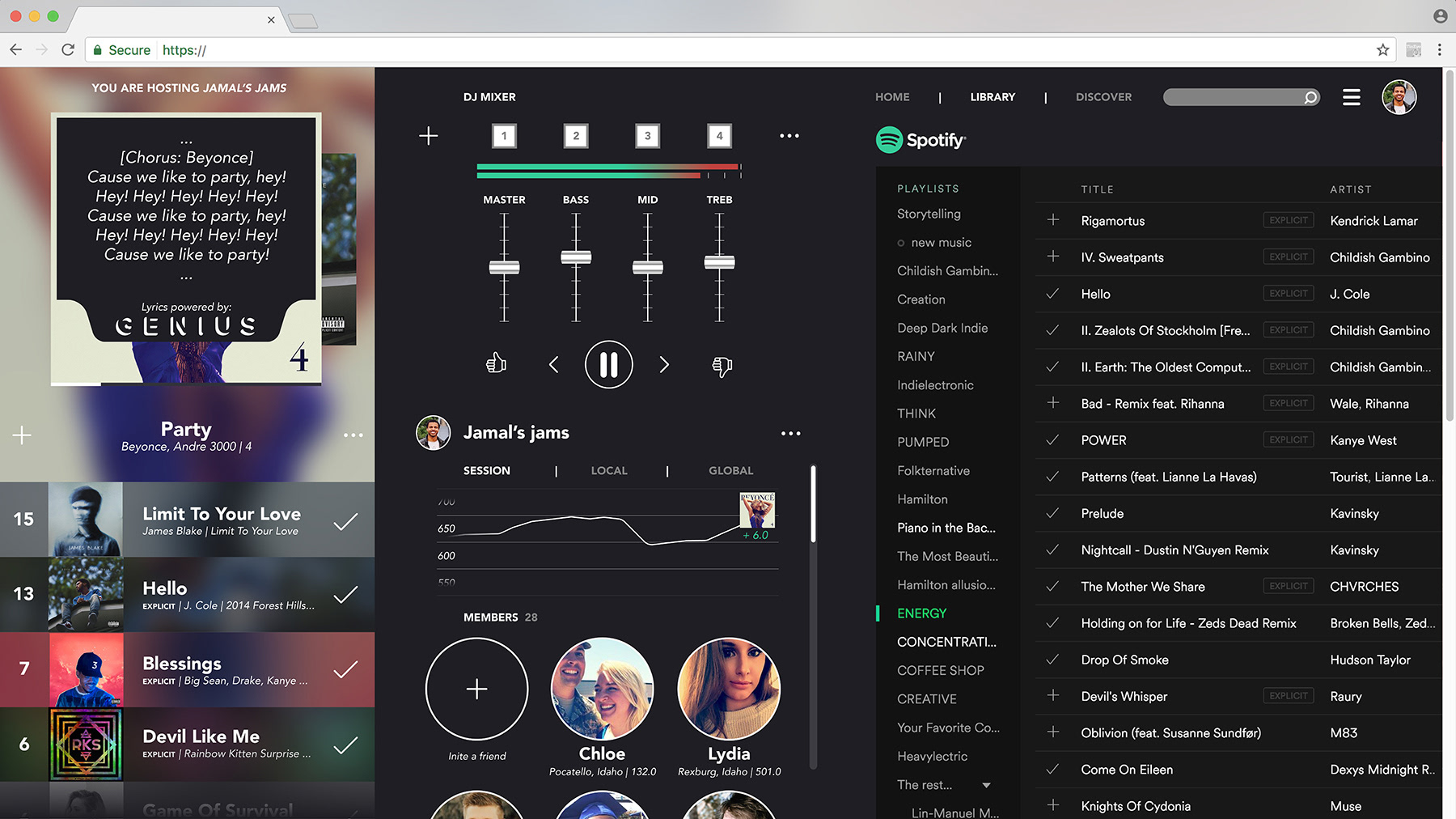Toggle checkmark for Devil Like Me
Screen dimensions: 1456x819
tap(345, 745)
